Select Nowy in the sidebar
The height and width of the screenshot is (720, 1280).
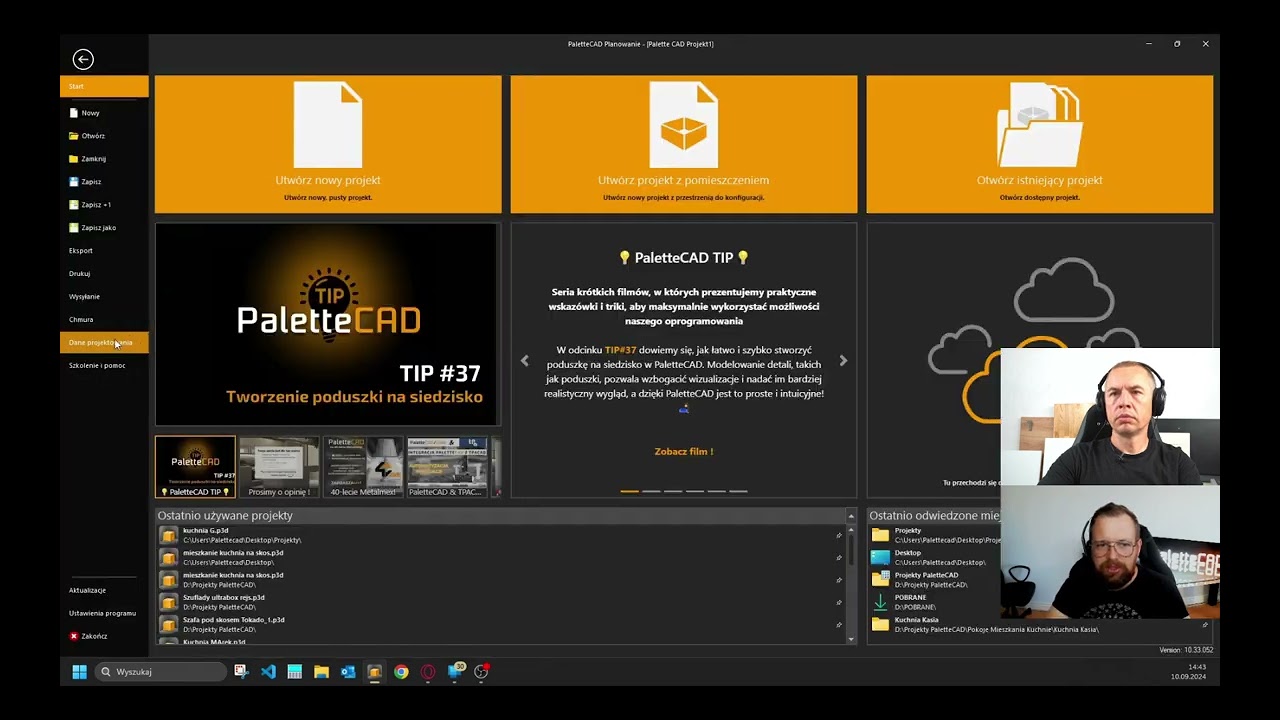click(90, 113)
